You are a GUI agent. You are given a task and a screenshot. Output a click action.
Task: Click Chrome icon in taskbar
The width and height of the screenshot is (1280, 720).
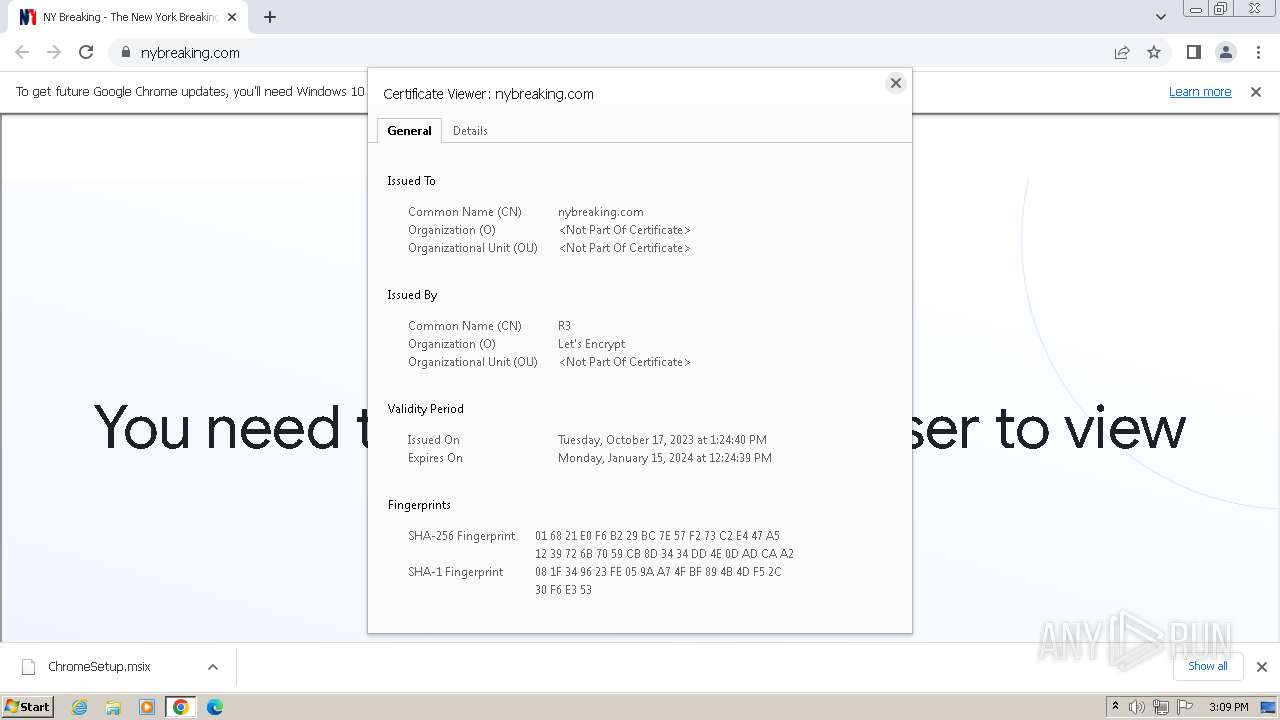181,707
